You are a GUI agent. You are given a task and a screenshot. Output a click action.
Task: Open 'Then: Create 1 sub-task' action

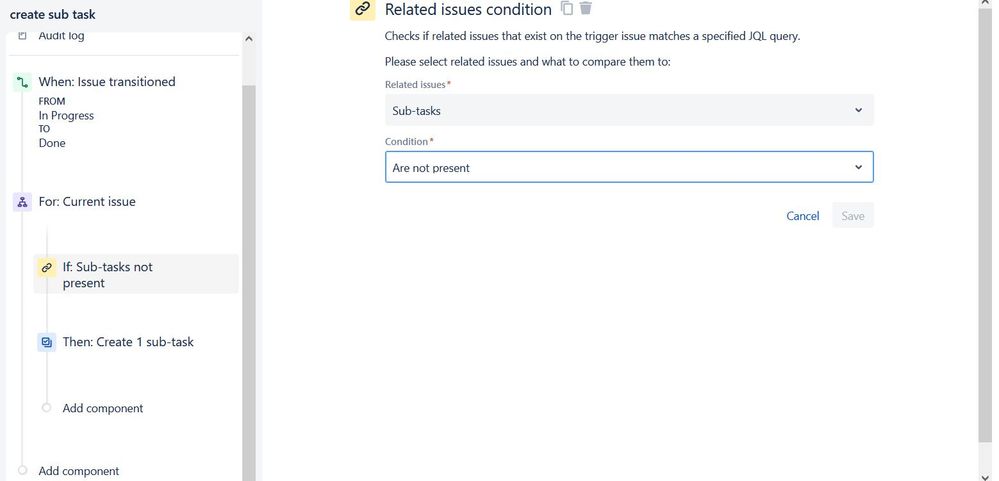point(128,342)
